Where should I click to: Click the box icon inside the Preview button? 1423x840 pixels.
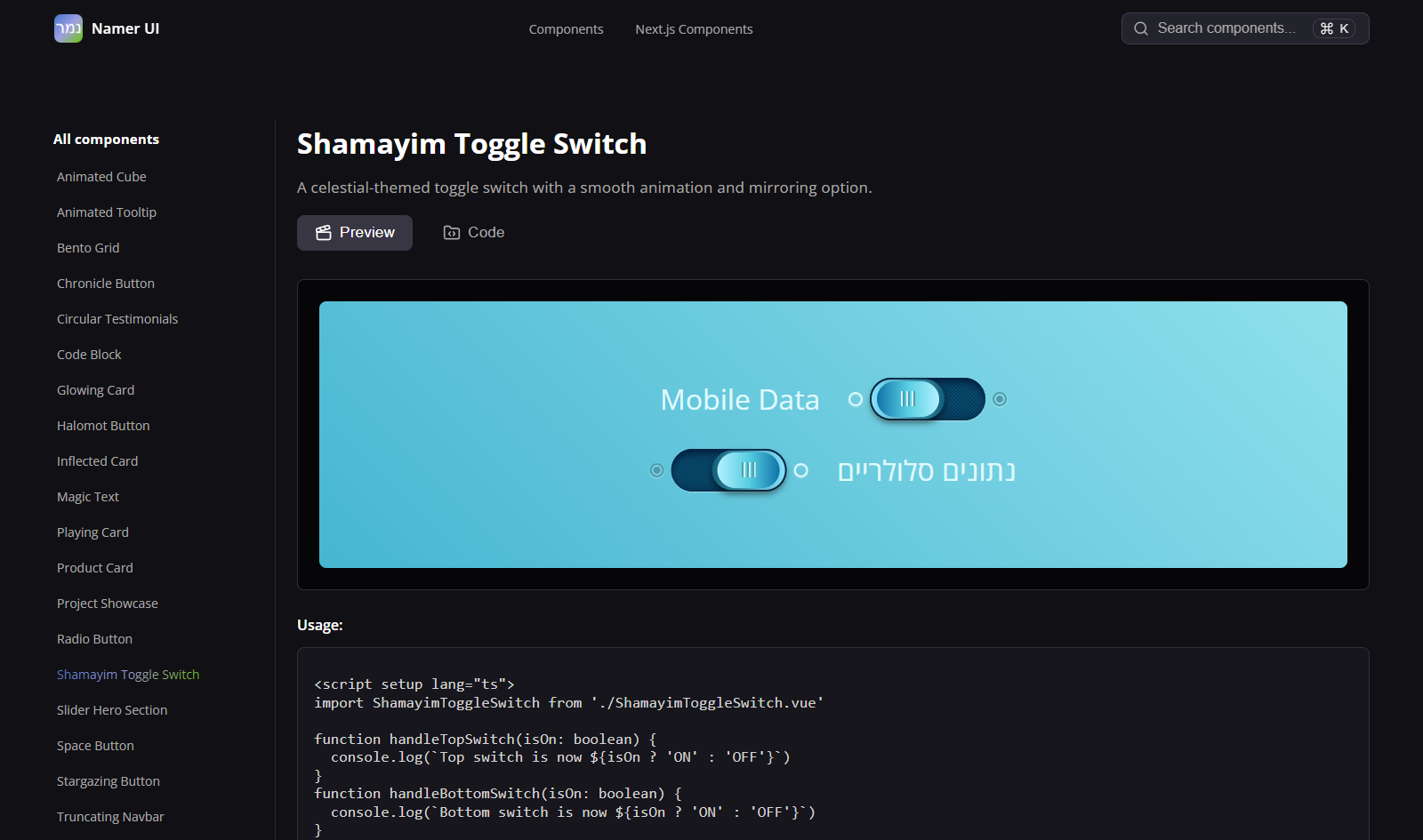(322, 232)
